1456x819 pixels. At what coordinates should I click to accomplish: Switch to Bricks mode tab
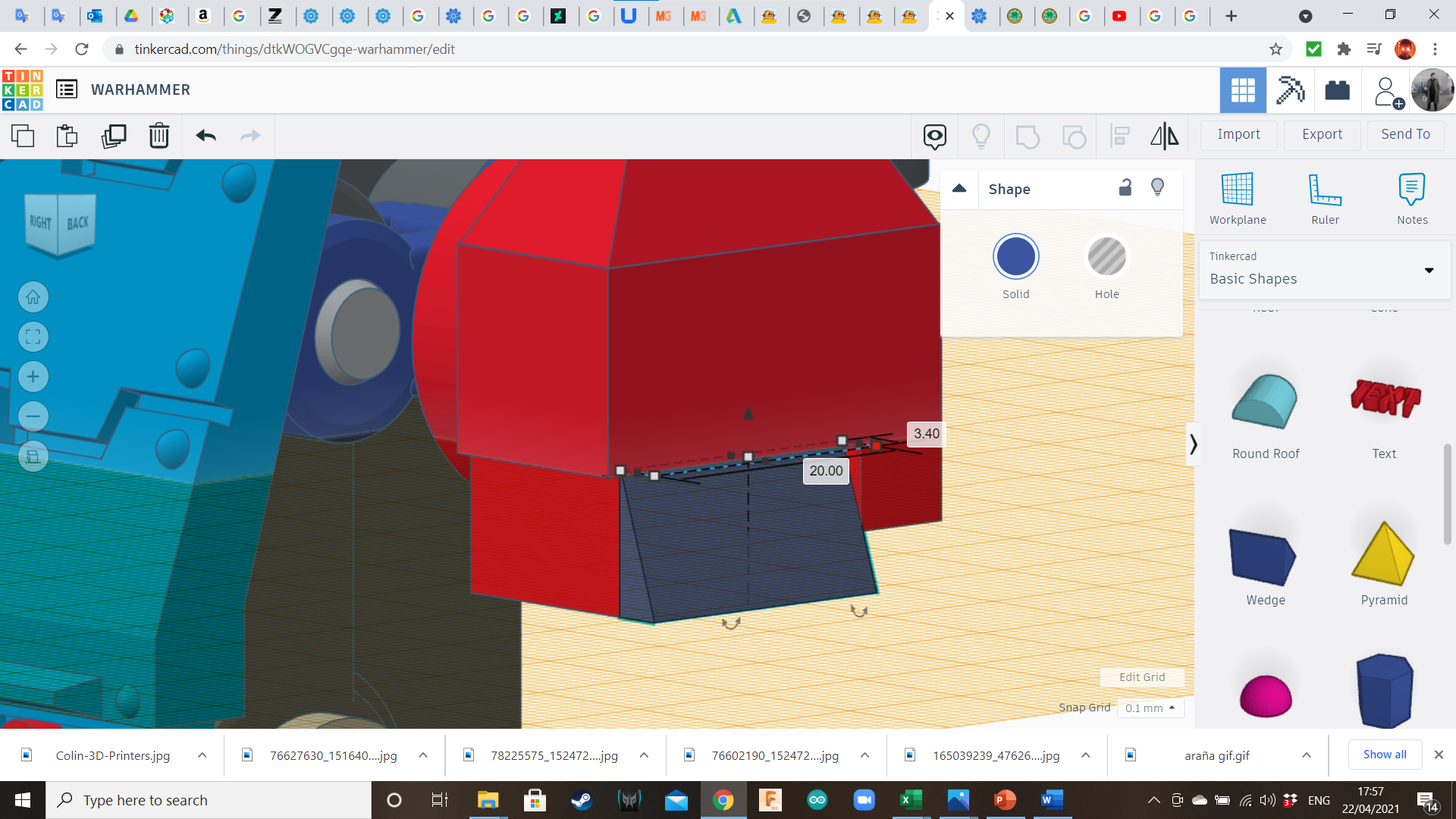[1337, 90]
